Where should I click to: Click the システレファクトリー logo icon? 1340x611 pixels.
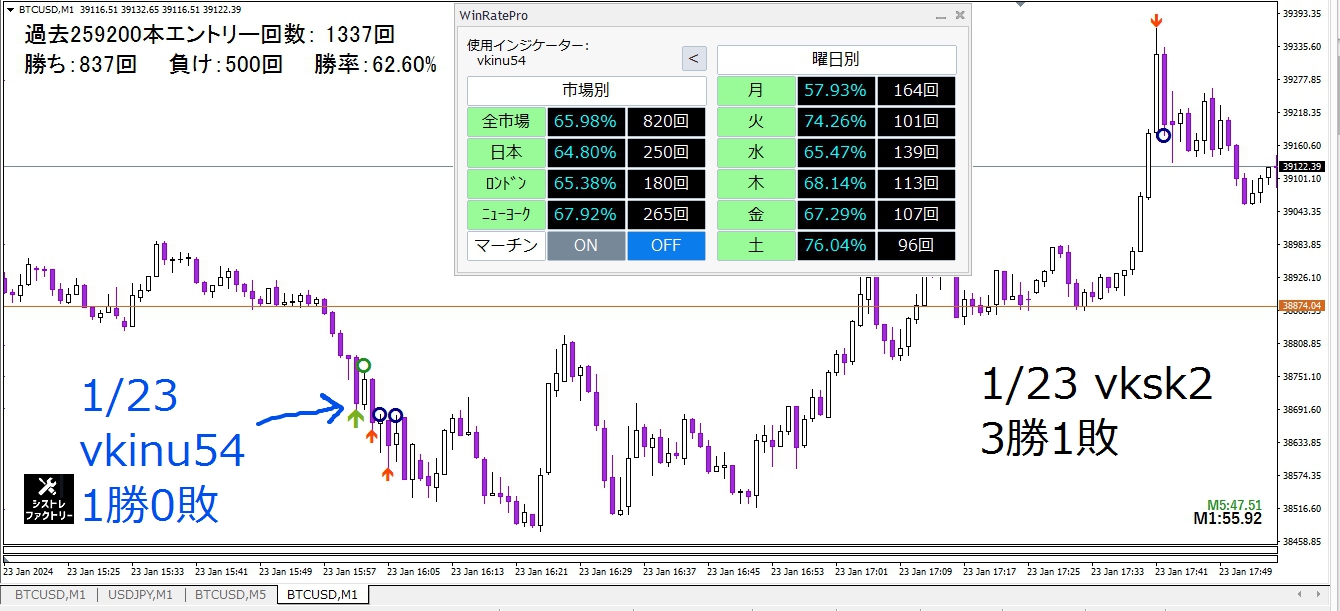(x=50, y=499)
